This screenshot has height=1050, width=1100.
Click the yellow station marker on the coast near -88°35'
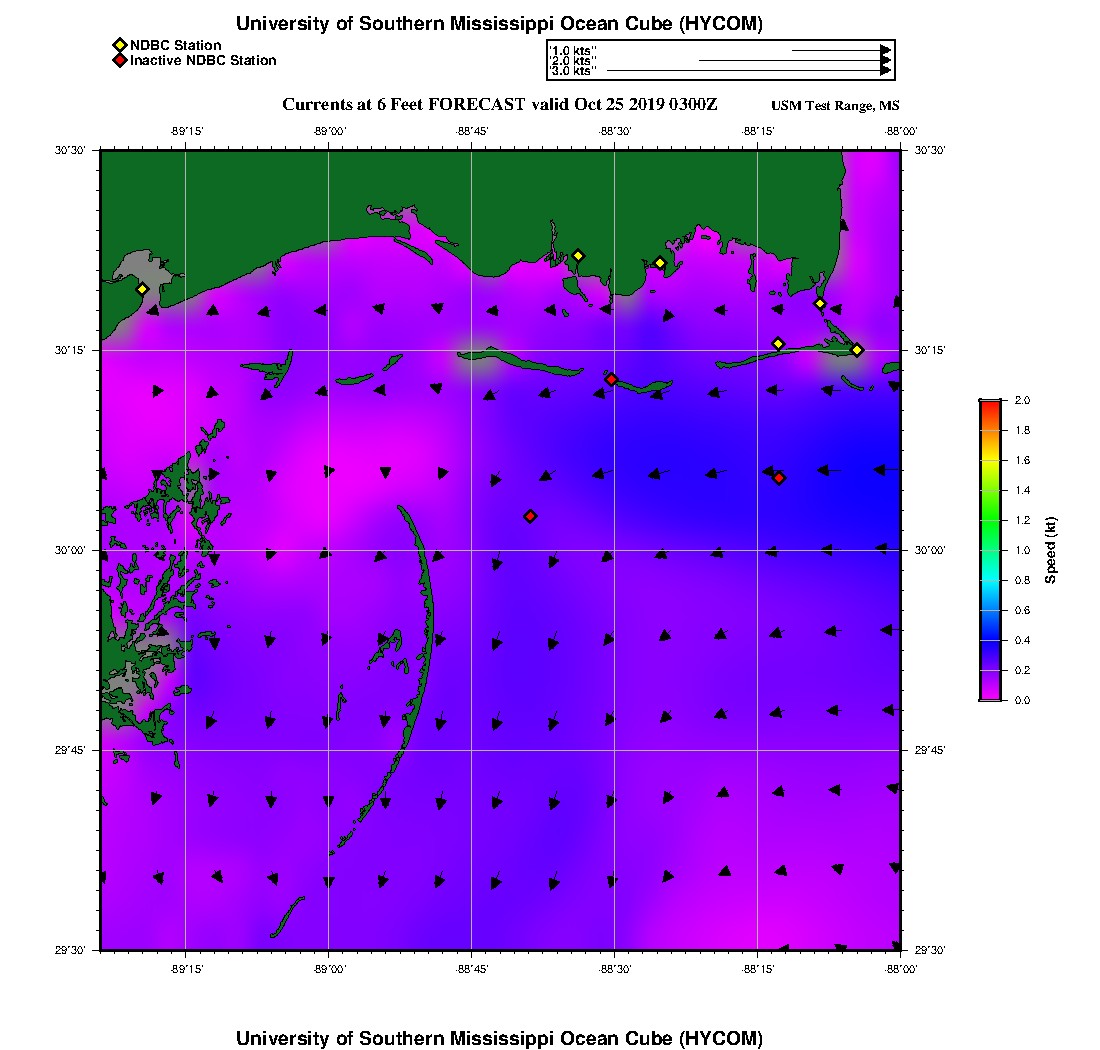(578, 256)
